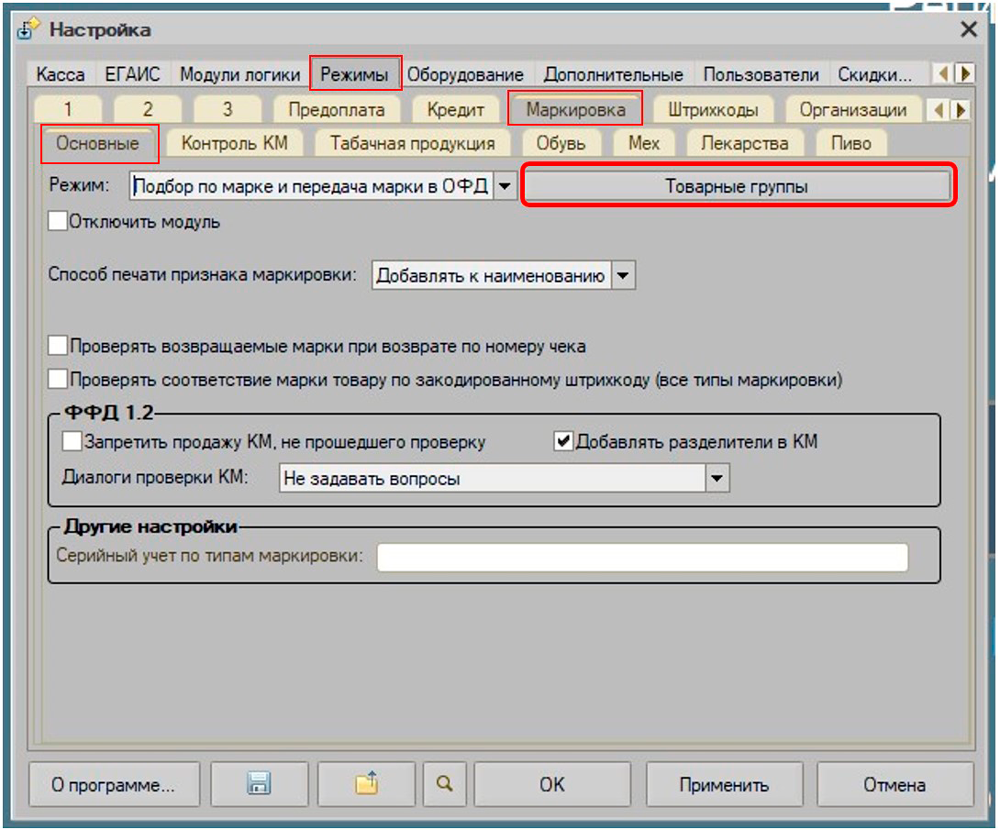Click the folder export icon button
1000x830 pixels.
pos(367,785)
